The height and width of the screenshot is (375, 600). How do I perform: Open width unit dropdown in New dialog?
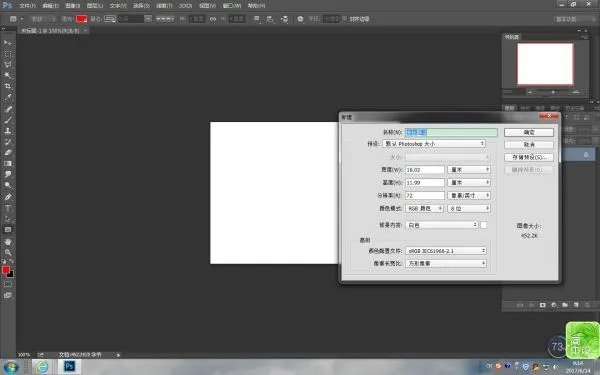(469, 170)
